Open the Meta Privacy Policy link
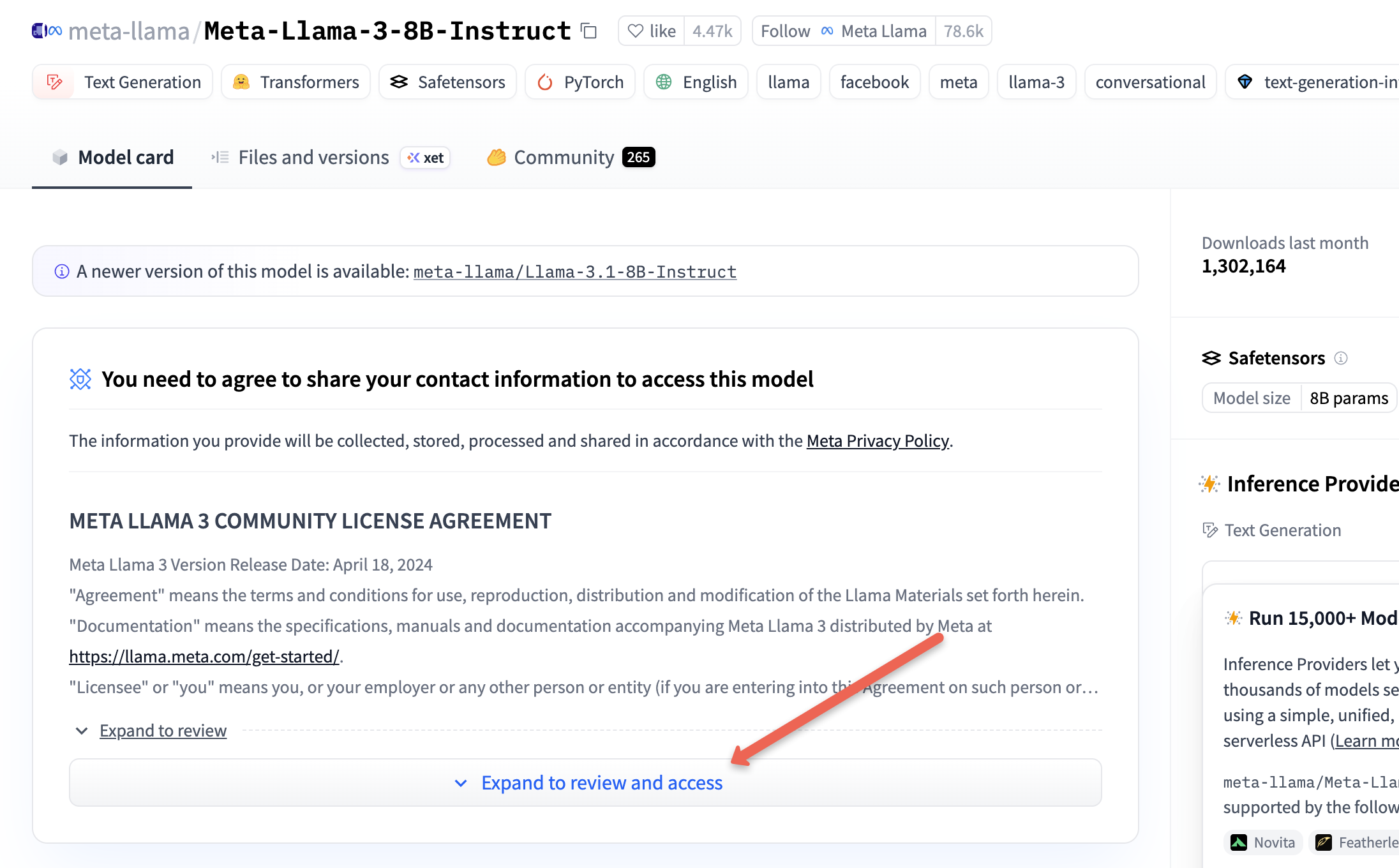 point(877,440)
